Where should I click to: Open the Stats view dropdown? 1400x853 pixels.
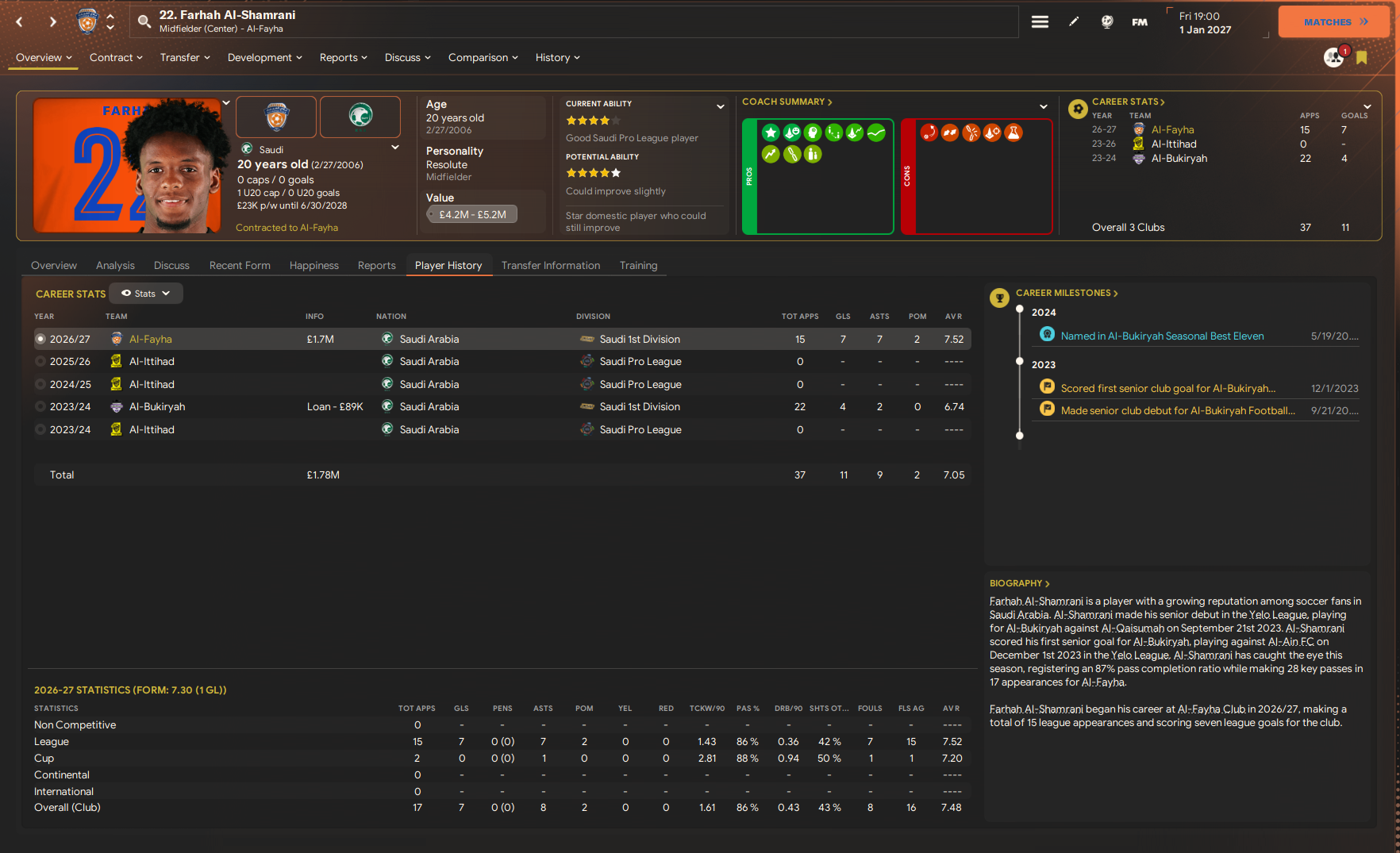pyautogui.click(x=146, y=294)
